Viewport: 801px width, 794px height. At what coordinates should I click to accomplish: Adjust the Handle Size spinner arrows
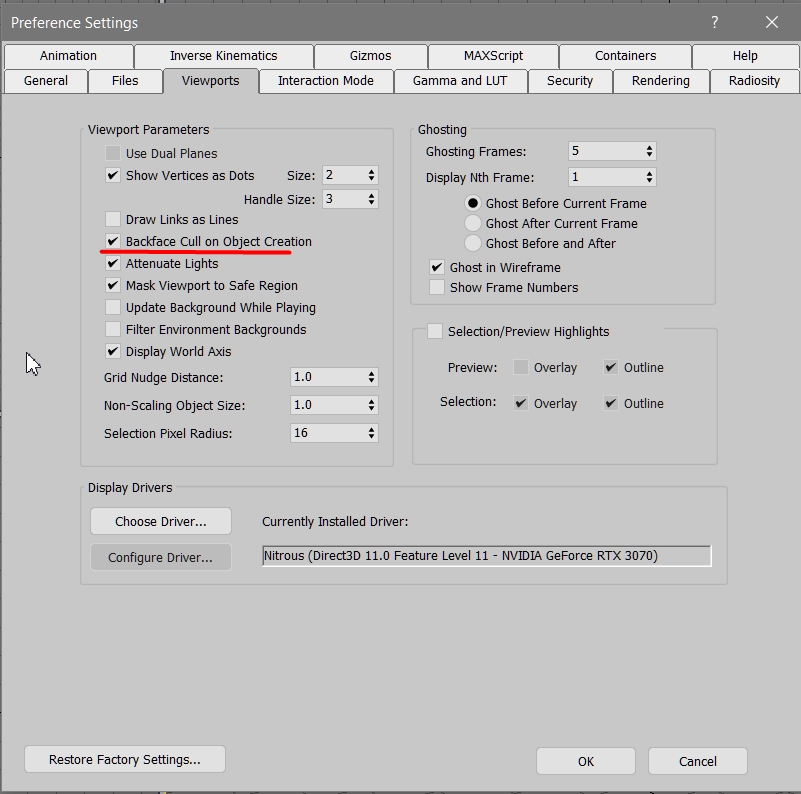pyautogui.click(x=371, y=199)
